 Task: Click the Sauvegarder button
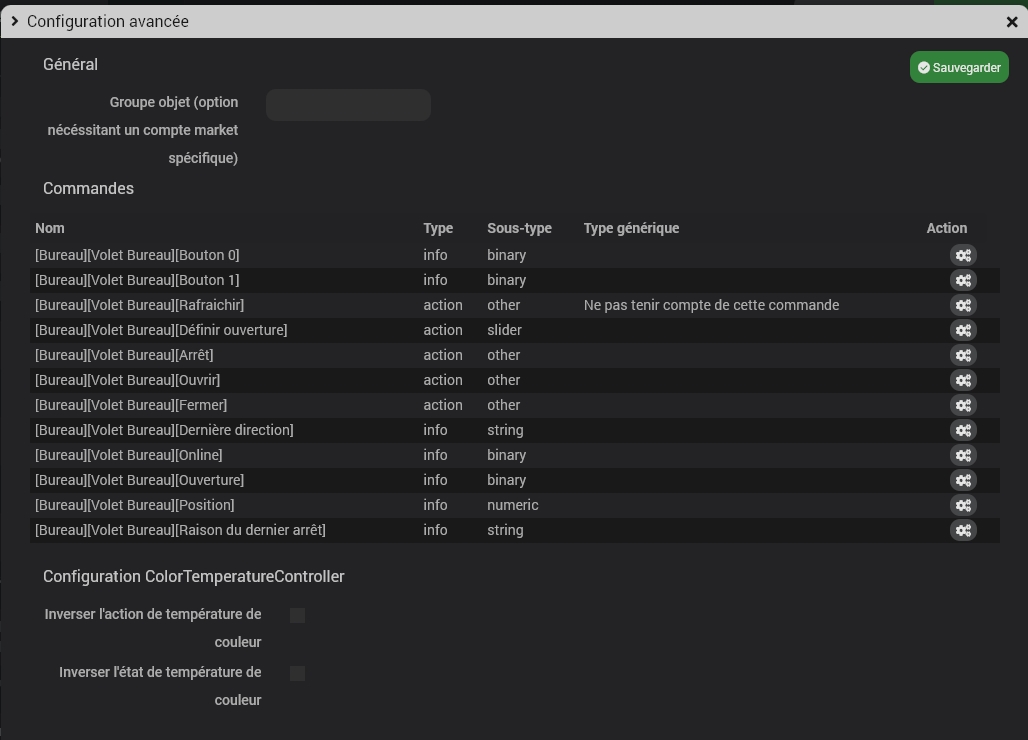(x=958, y=68)
